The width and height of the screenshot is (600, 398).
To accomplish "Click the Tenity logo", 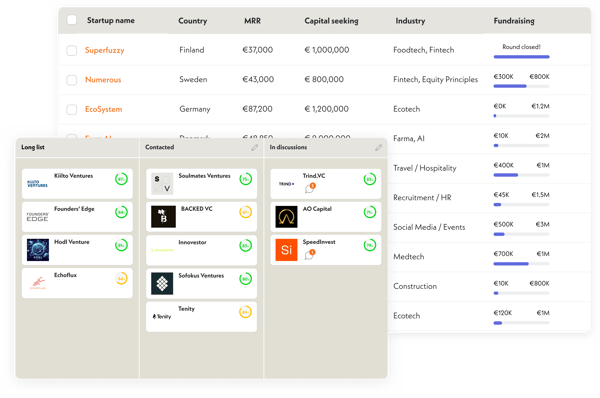I will pyautogui.click(x=162, y=316).
